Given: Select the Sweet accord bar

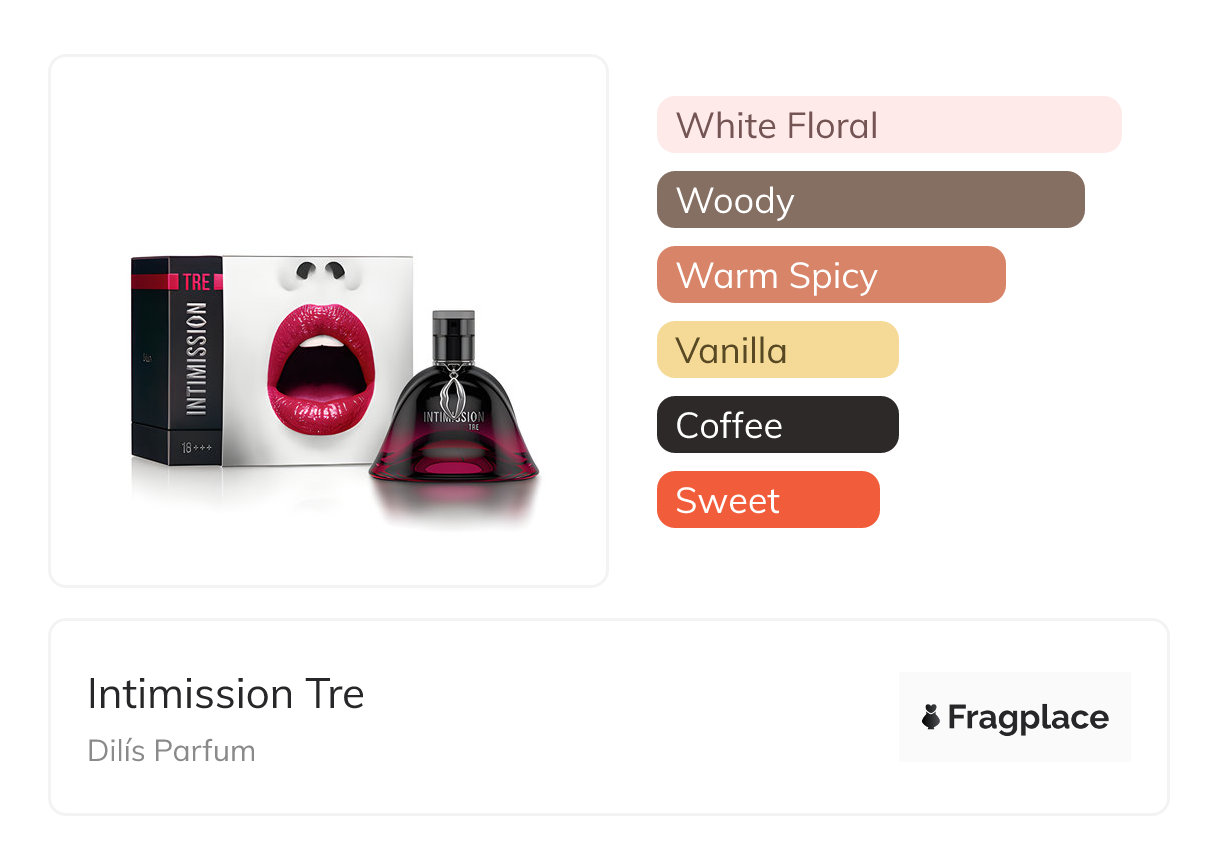Looking at the screenshot, I should point(768,500).
